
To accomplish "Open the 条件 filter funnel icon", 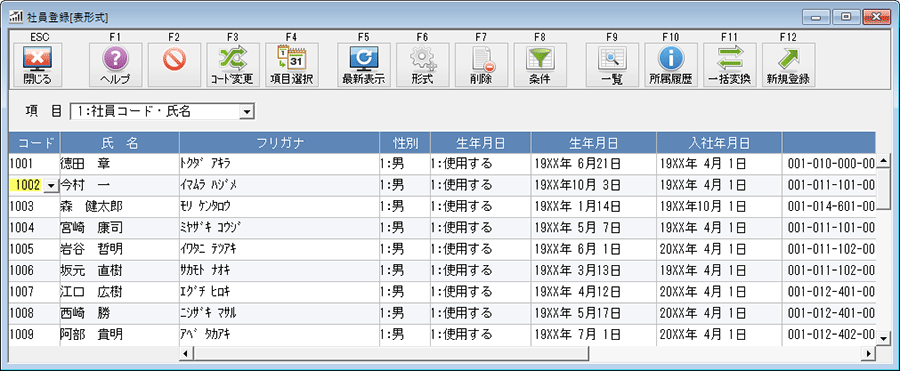I will [x=540, y=65].
